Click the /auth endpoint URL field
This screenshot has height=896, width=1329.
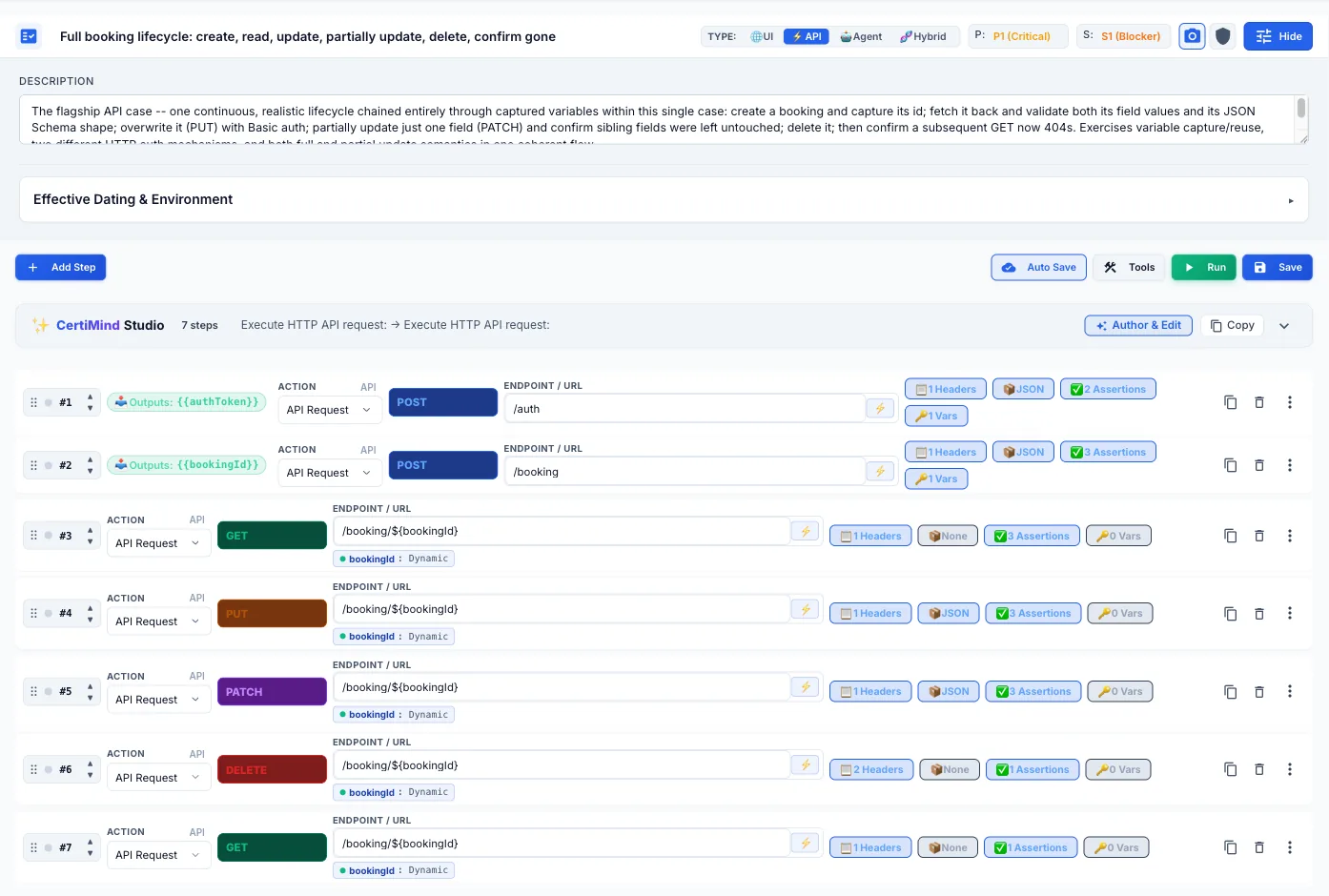tap(685, 409)
